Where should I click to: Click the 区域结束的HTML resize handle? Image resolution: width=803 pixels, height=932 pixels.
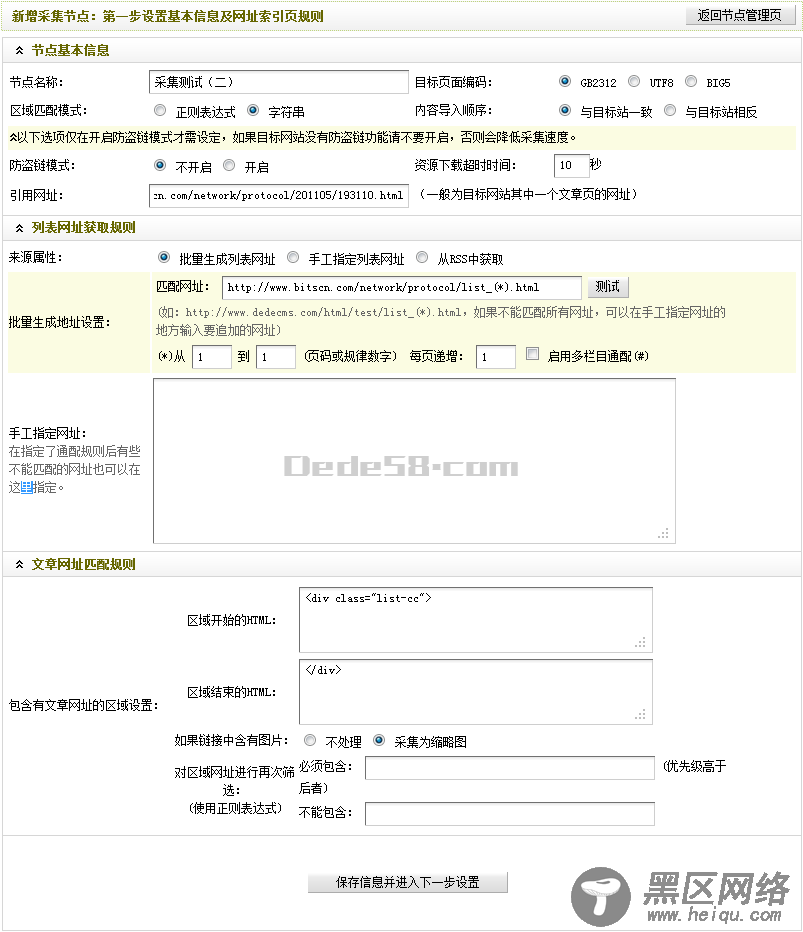(x=640, y=714)
